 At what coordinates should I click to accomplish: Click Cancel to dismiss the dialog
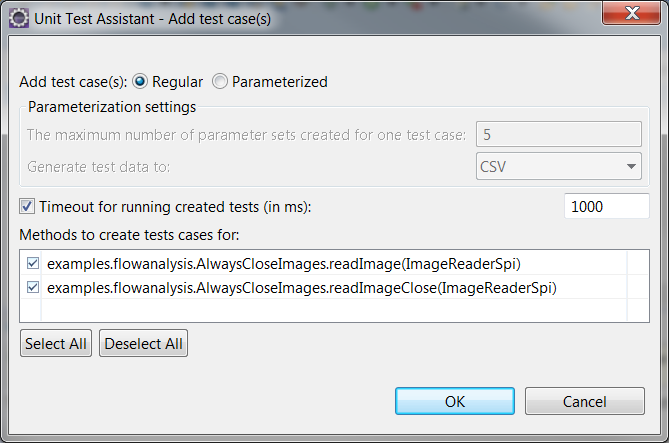585,401
